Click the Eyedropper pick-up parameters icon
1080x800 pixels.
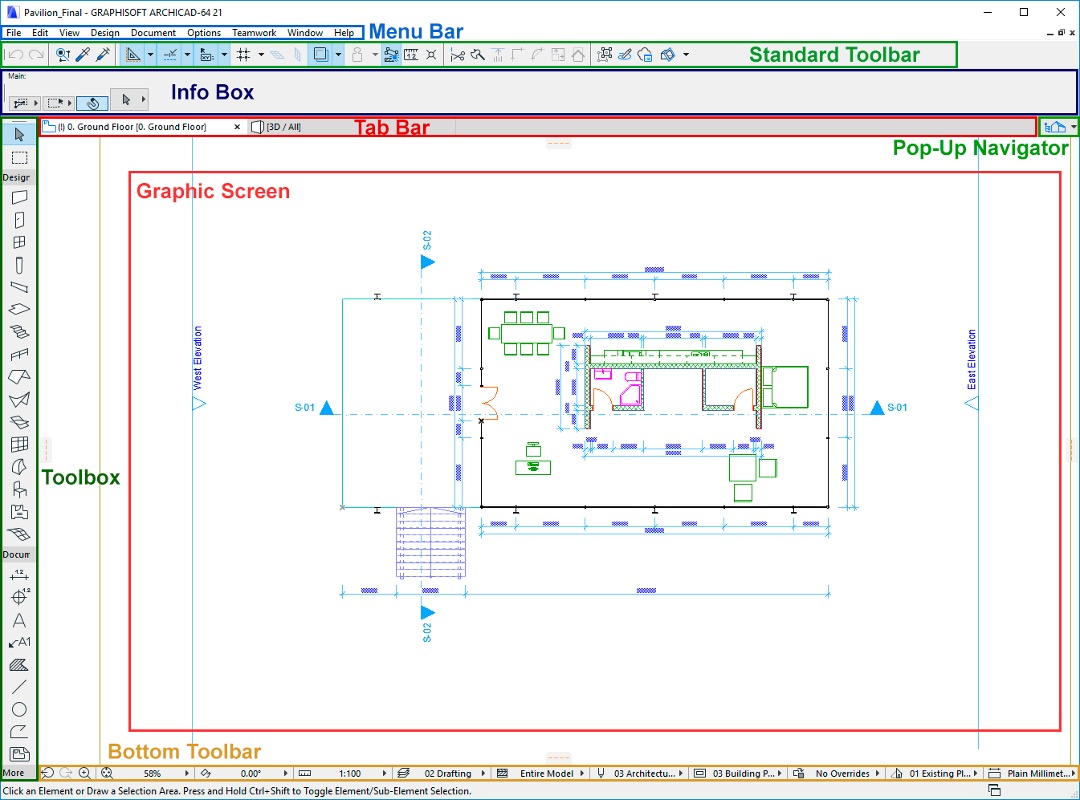point(83,54)
